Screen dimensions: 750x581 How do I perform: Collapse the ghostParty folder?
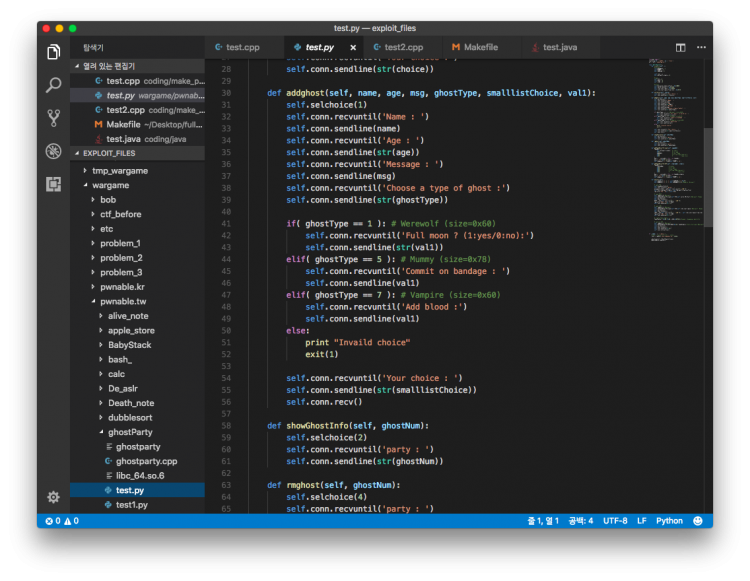pyautogui.click(x=126, y=432)
